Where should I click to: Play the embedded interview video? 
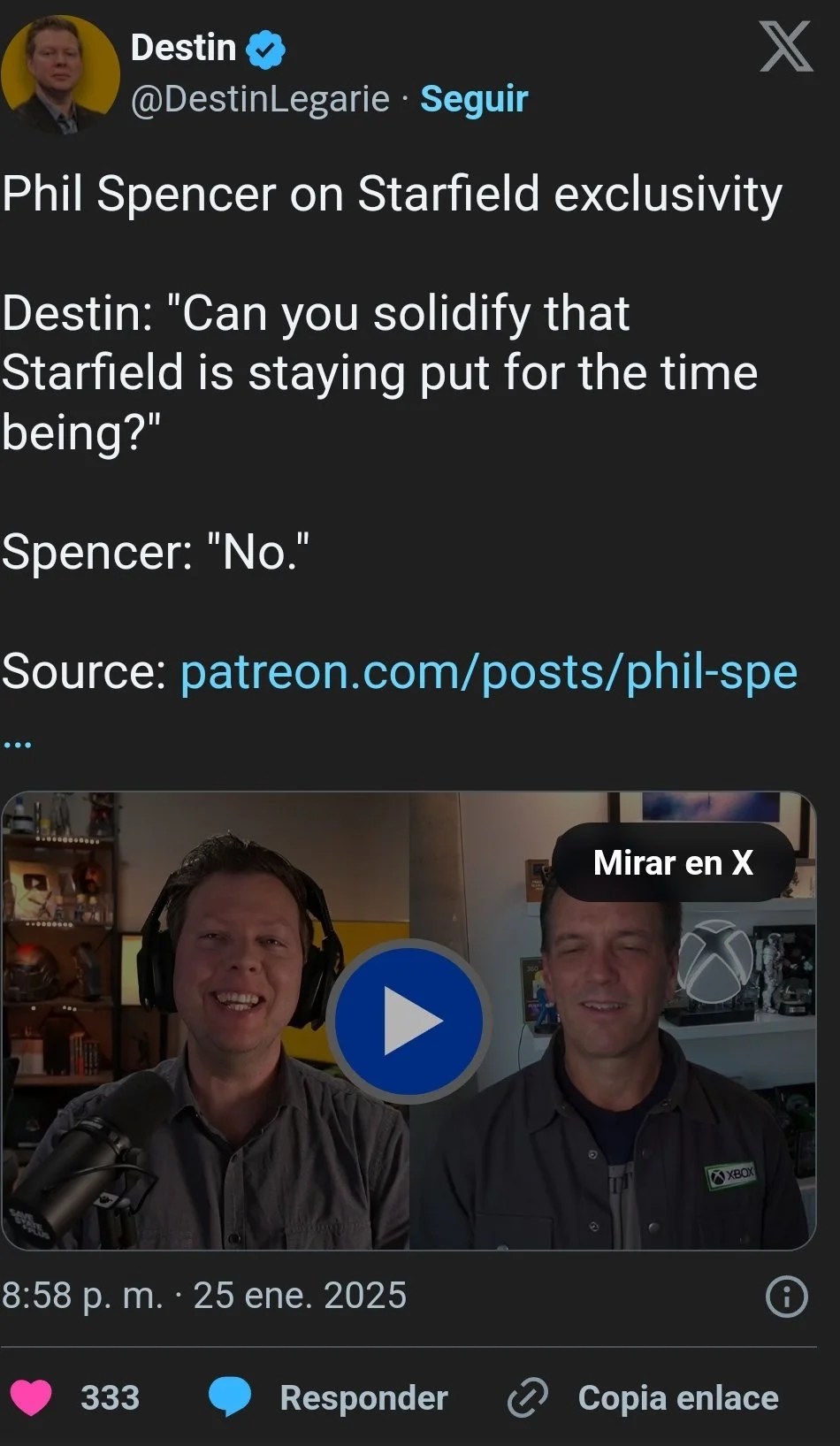(409, 1021)
